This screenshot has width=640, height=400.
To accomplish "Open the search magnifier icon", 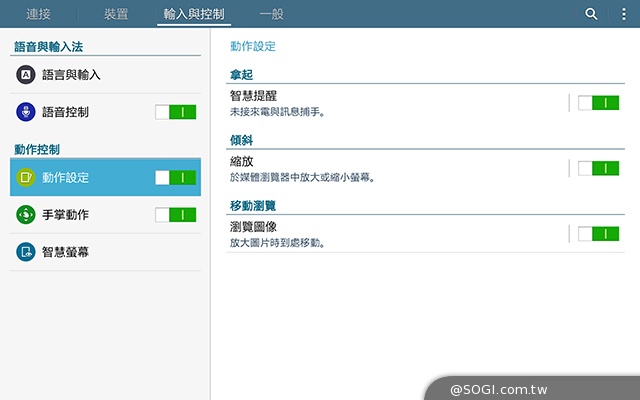I will pos(591,14).
